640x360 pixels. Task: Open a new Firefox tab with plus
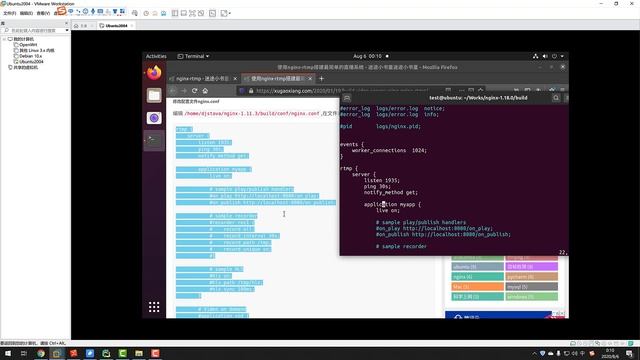(321, 78)
